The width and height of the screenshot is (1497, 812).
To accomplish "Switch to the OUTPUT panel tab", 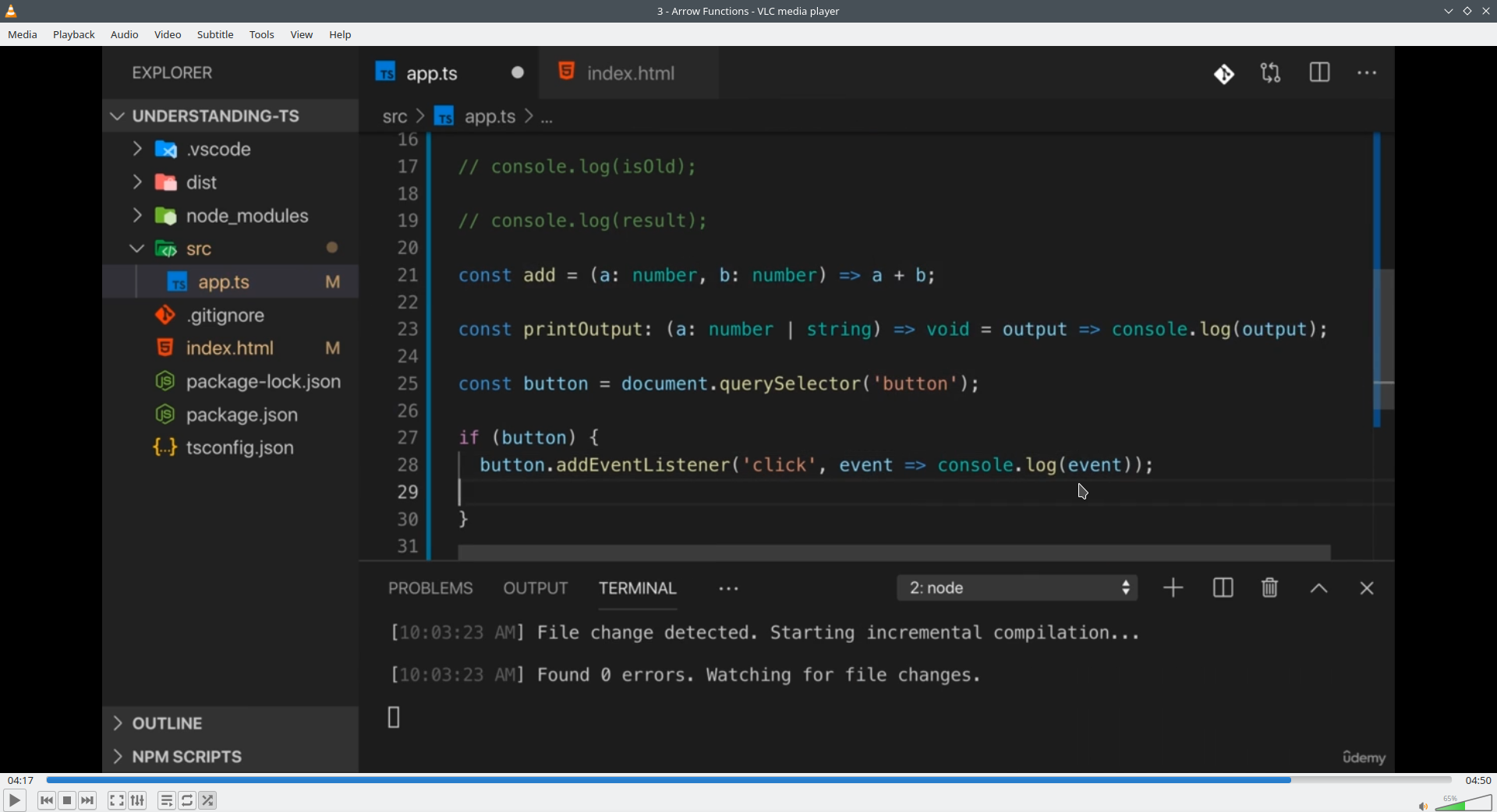I will pos(536,588).
